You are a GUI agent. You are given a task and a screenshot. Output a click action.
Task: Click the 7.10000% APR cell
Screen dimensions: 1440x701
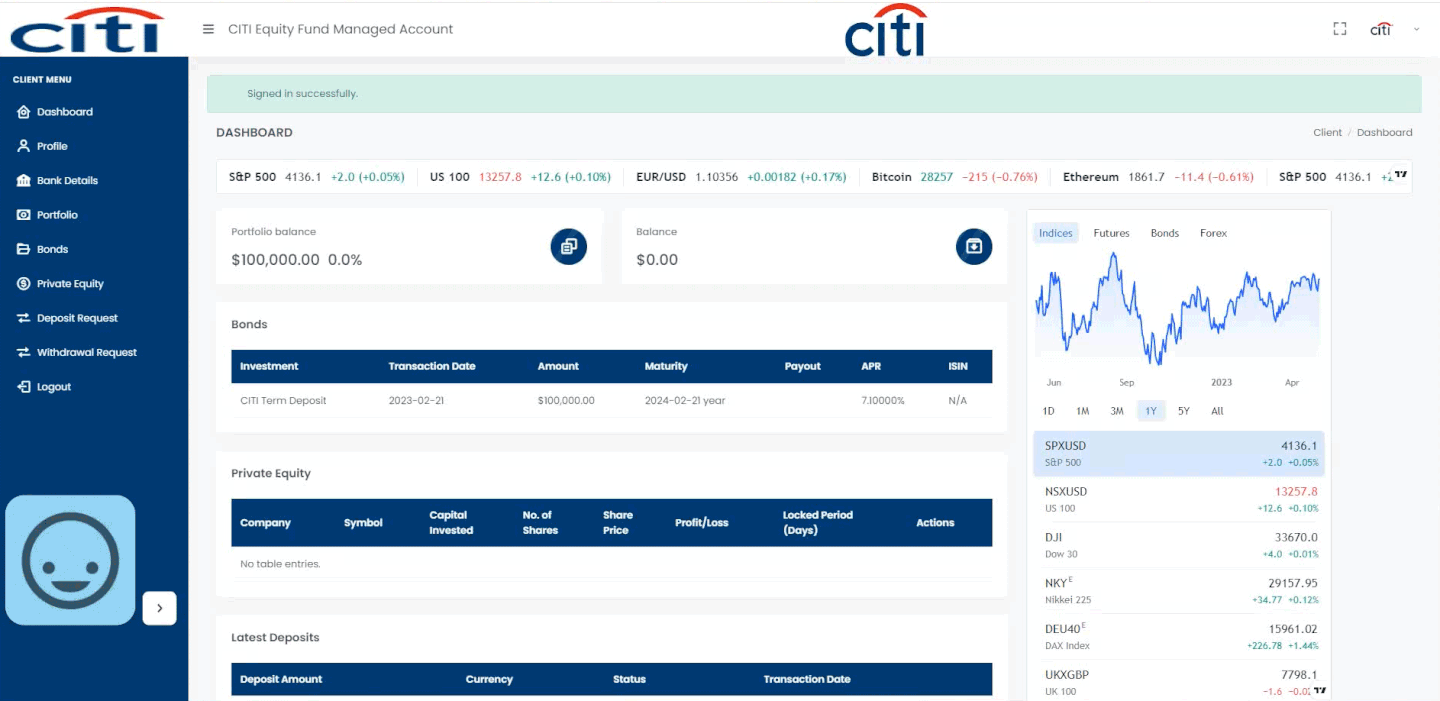883,401
